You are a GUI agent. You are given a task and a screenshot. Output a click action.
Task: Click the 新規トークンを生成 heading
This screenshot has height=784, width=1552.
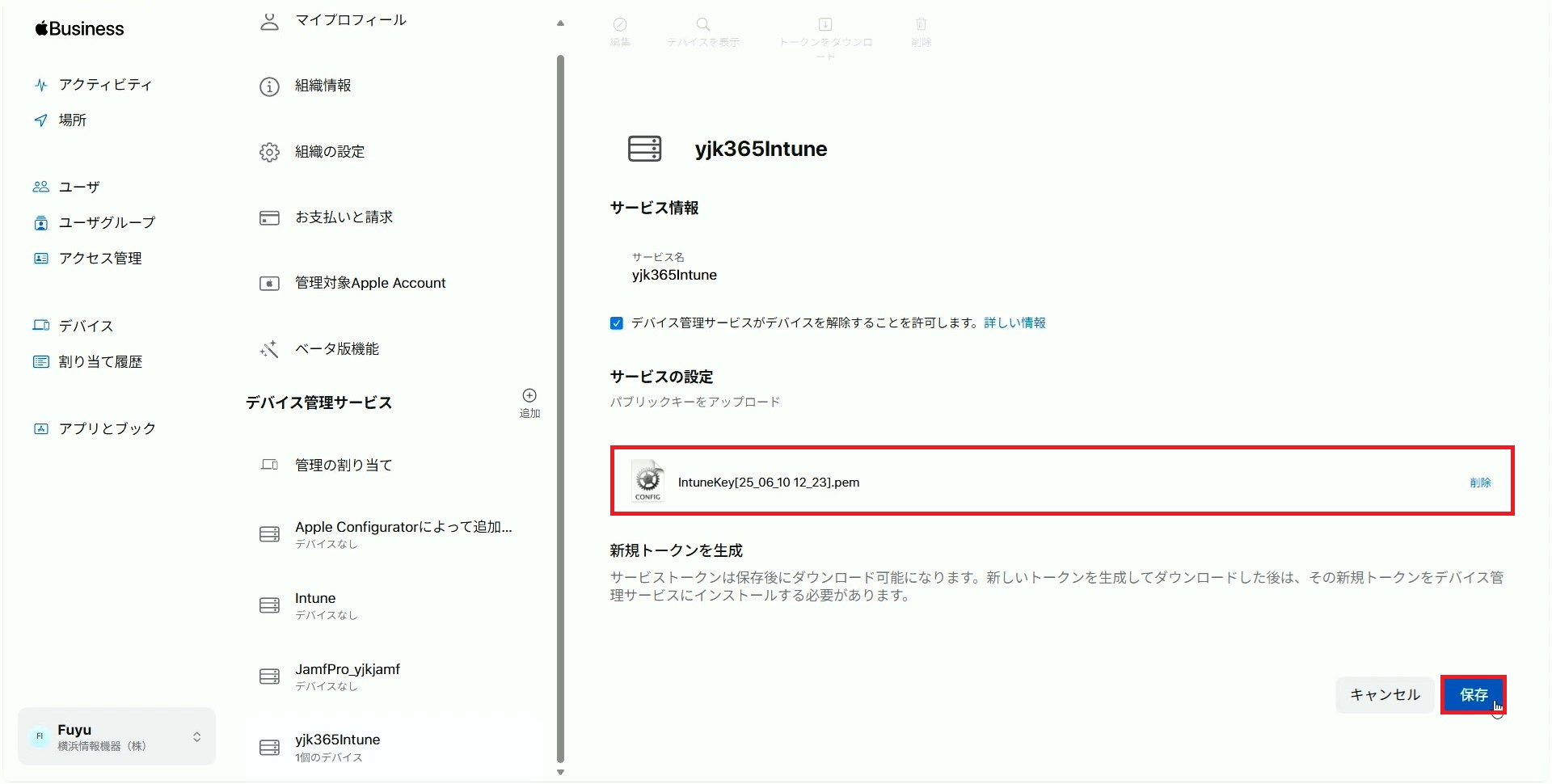pos(676,551)
